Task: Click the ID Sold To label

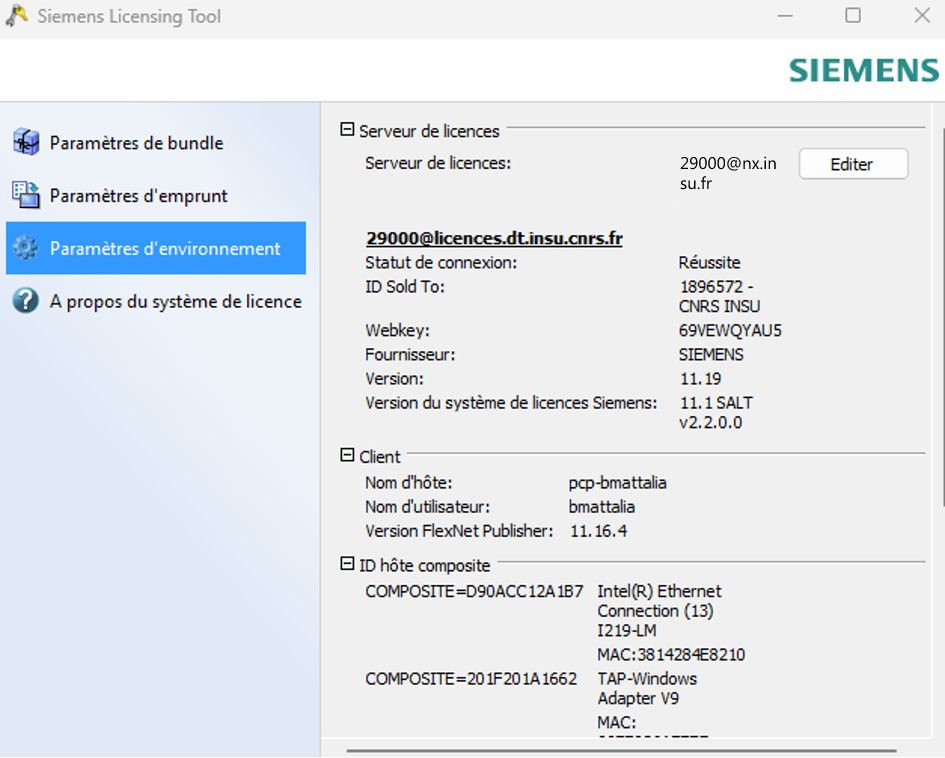Action: coord(405,287)
